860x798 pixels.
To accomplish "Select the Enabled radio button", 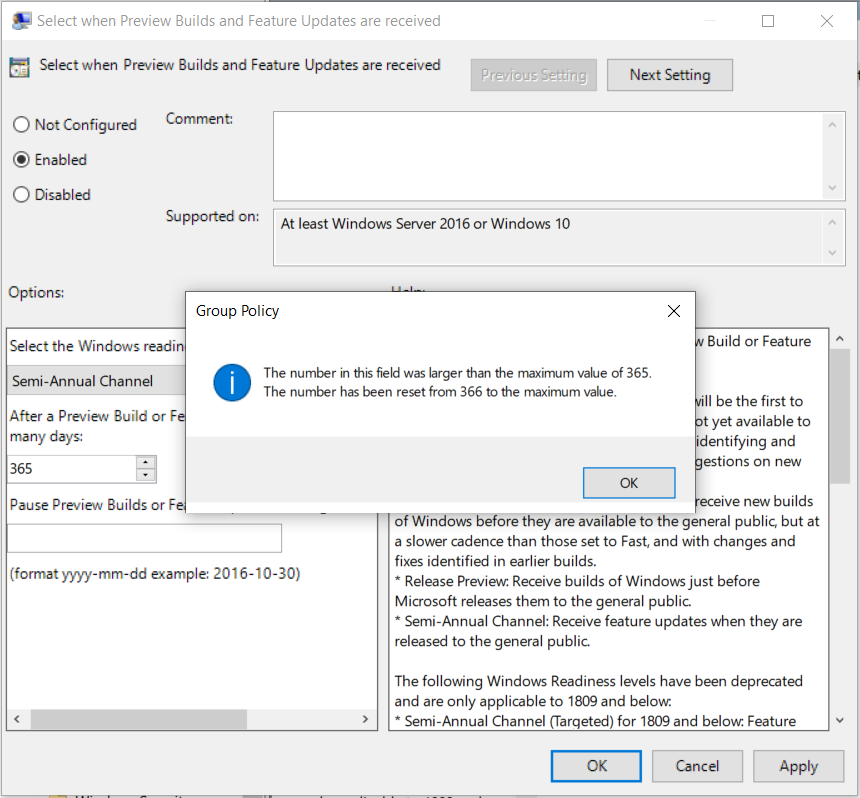I will (21, 160).
